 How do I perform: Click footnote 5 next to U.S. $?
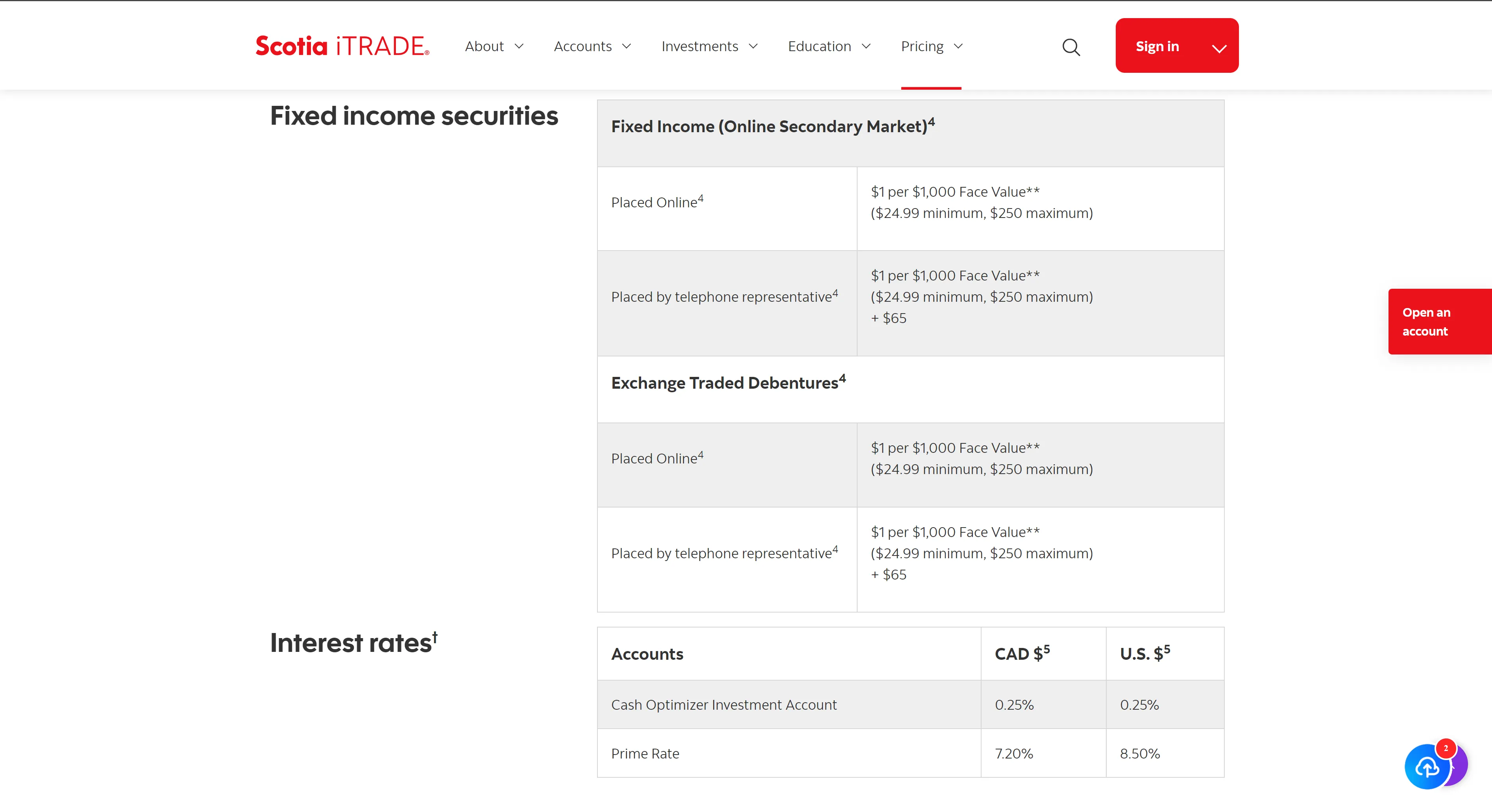click(1167, 649)
